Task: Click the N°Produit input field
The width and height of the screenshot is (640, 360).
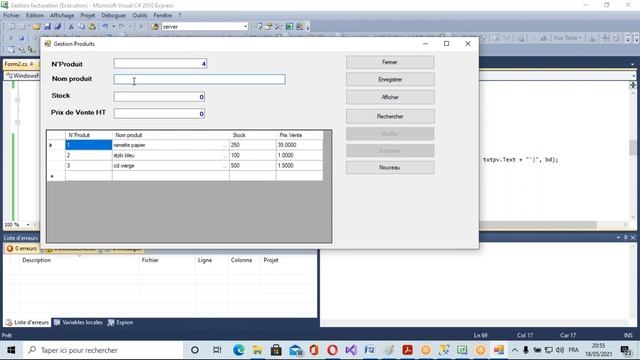Action: 160,63
